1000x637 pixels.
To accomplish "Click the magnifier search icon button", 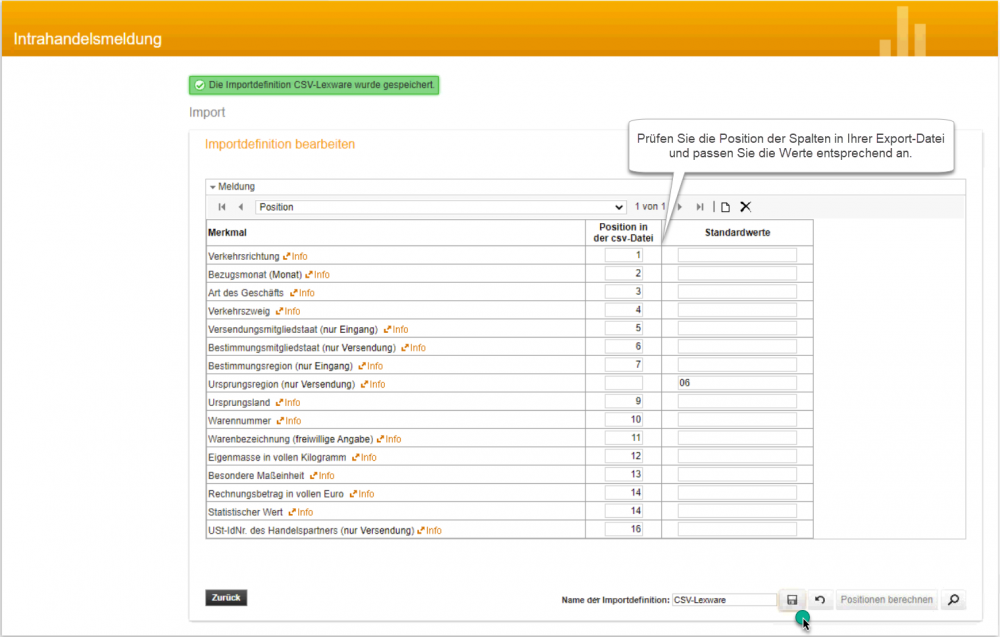I will coord(953,599).
